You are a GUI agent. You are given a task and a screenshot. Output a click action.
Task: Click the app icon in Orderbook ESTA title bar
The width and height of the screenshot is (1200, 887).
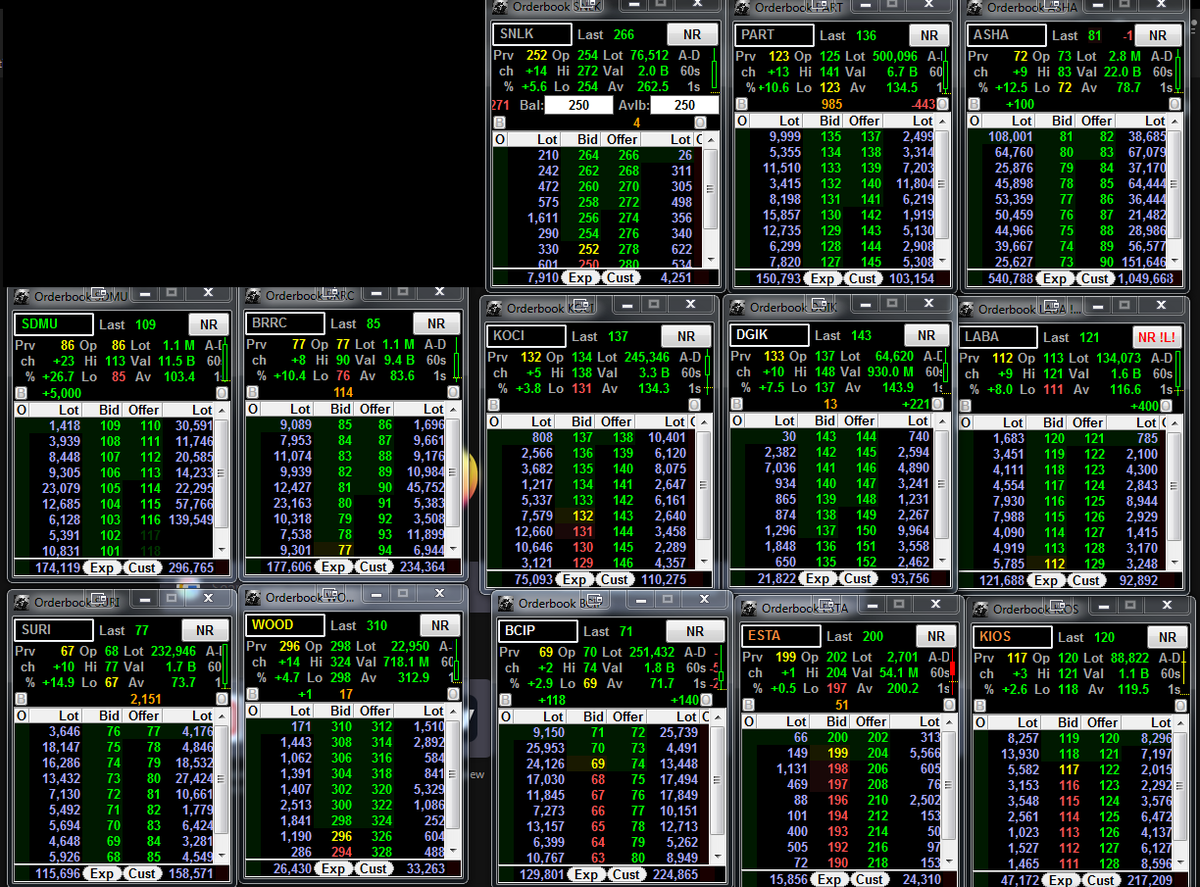(749, 607)
